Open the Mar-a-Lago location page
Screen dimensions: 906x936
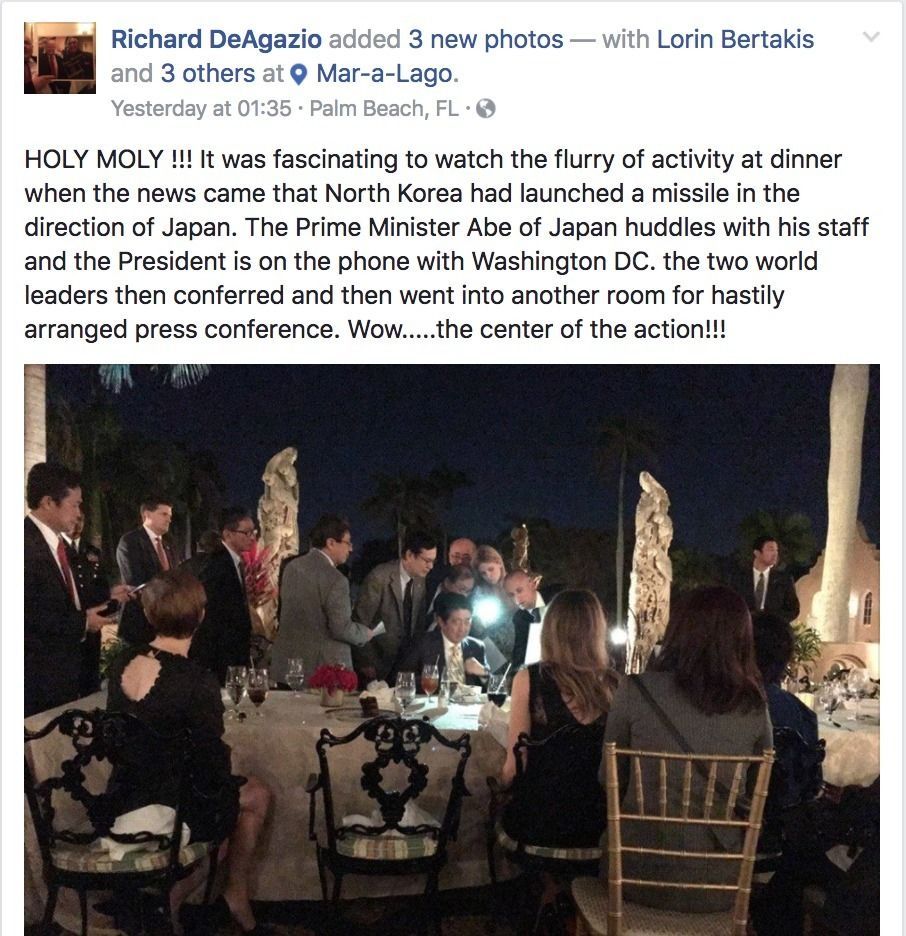[387, 74]
